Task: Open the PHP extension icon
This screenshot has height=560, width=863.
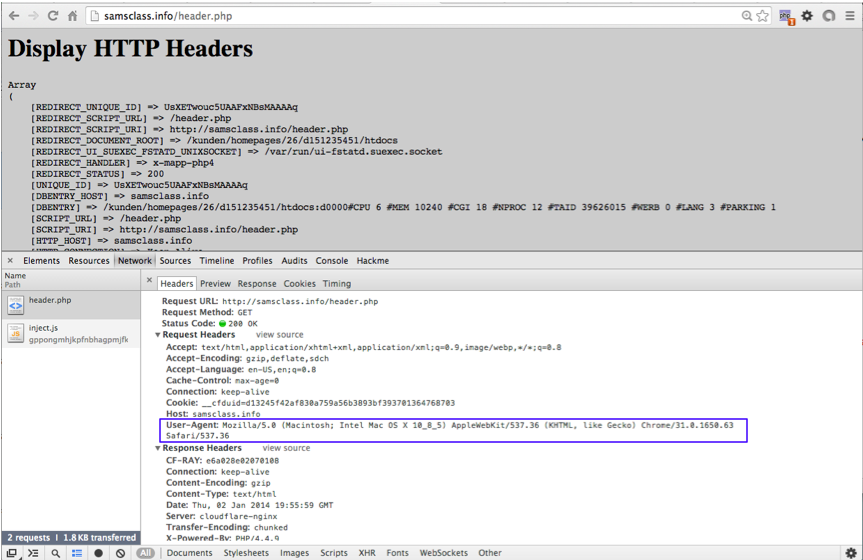Action: coord(786,17)
